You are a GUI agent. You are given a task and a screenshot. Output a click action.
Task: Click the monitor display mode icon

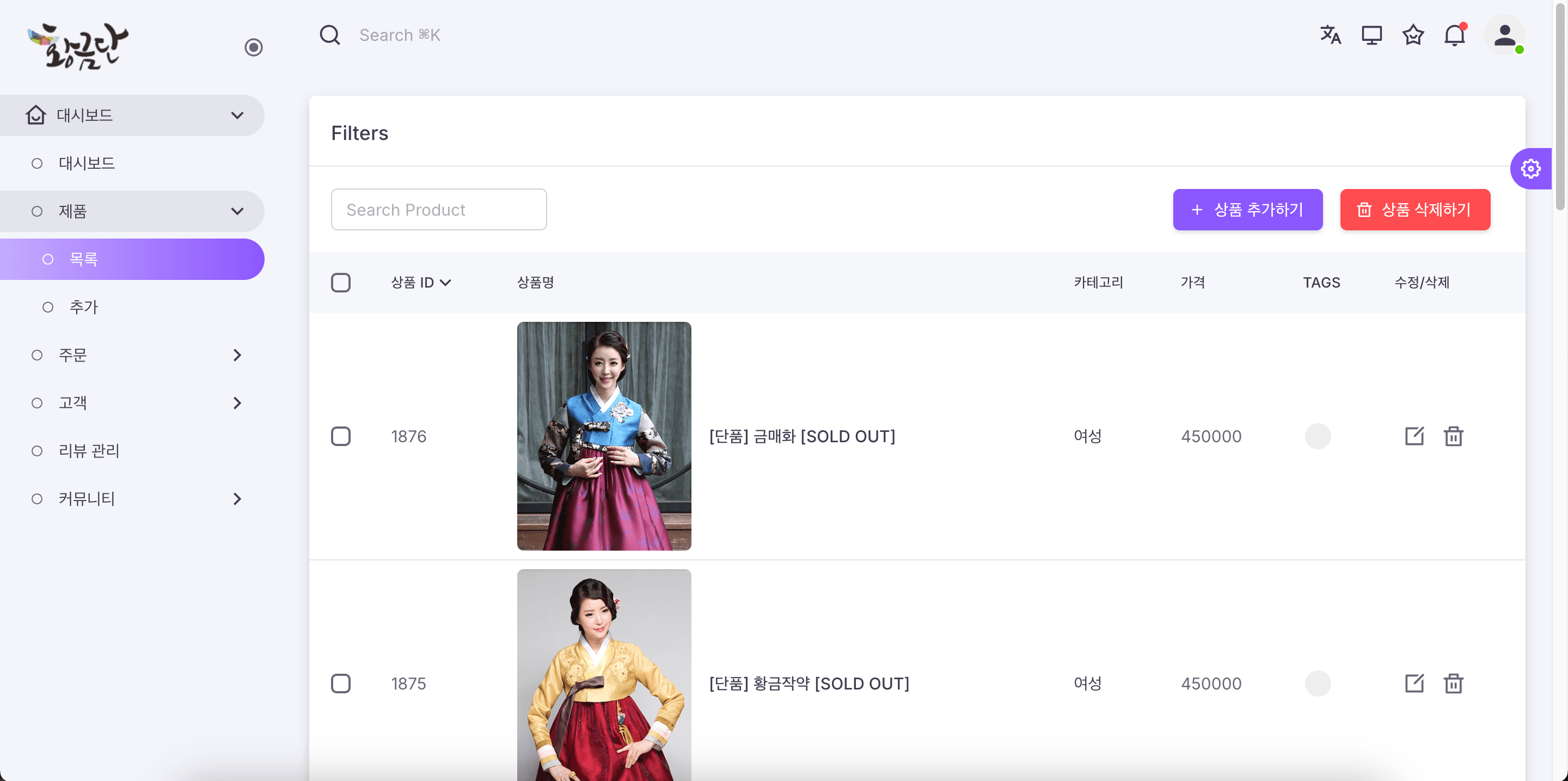[1371, 35]
